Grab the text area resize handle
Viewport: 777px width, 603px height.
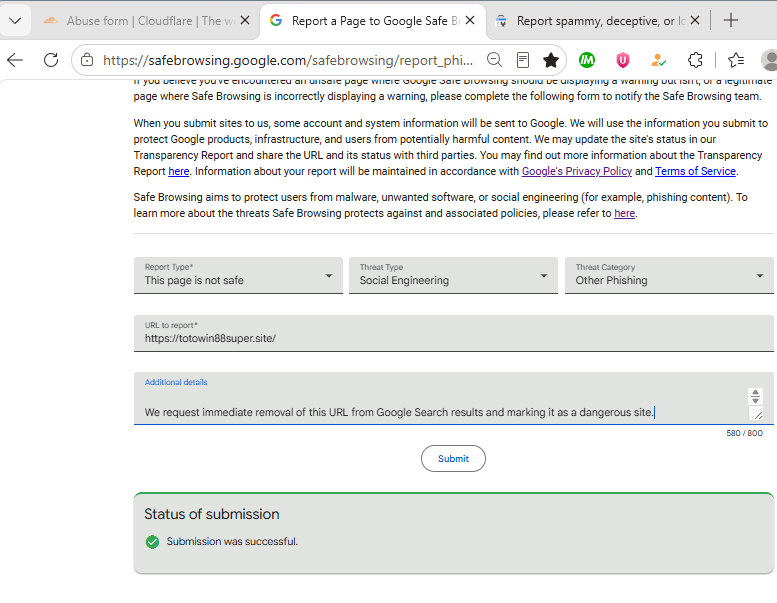pos(758,414)
